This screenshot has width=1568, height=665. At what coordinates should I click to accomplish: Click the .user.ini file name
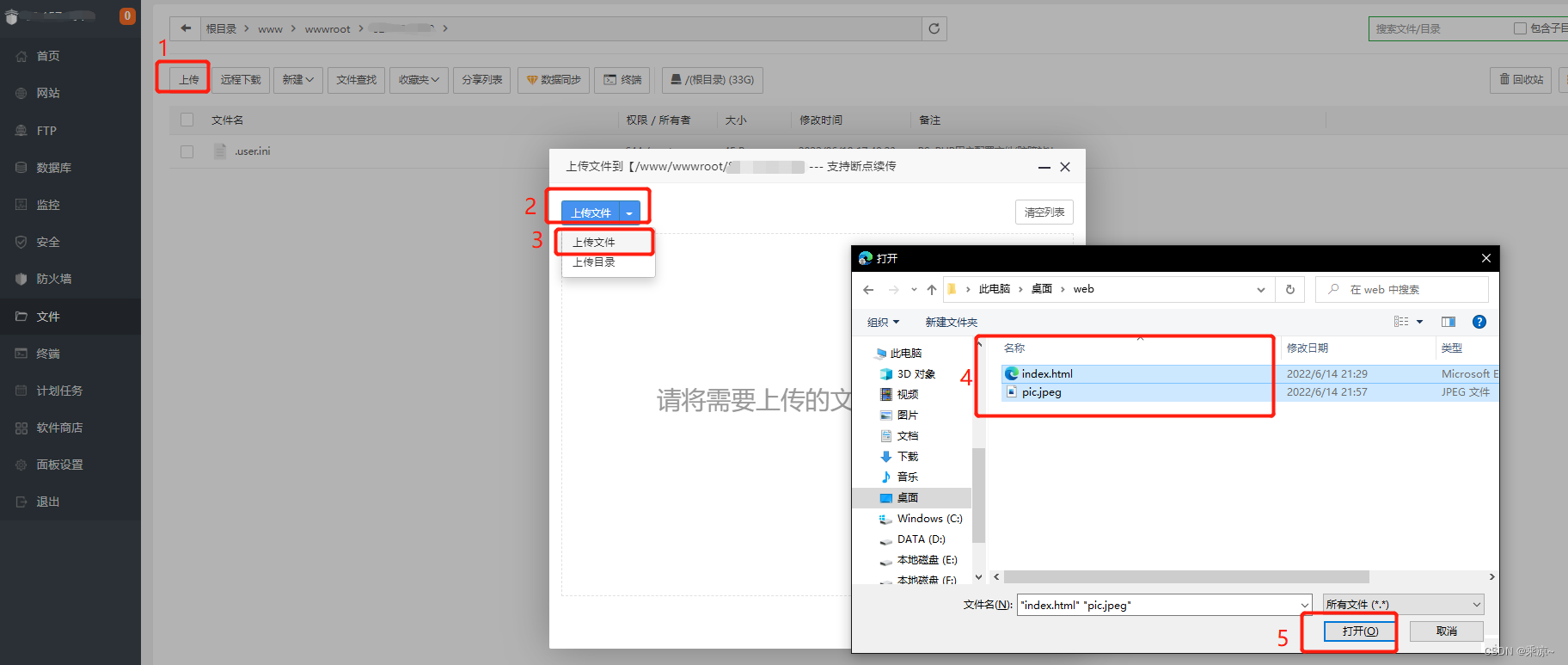point(253,151)
